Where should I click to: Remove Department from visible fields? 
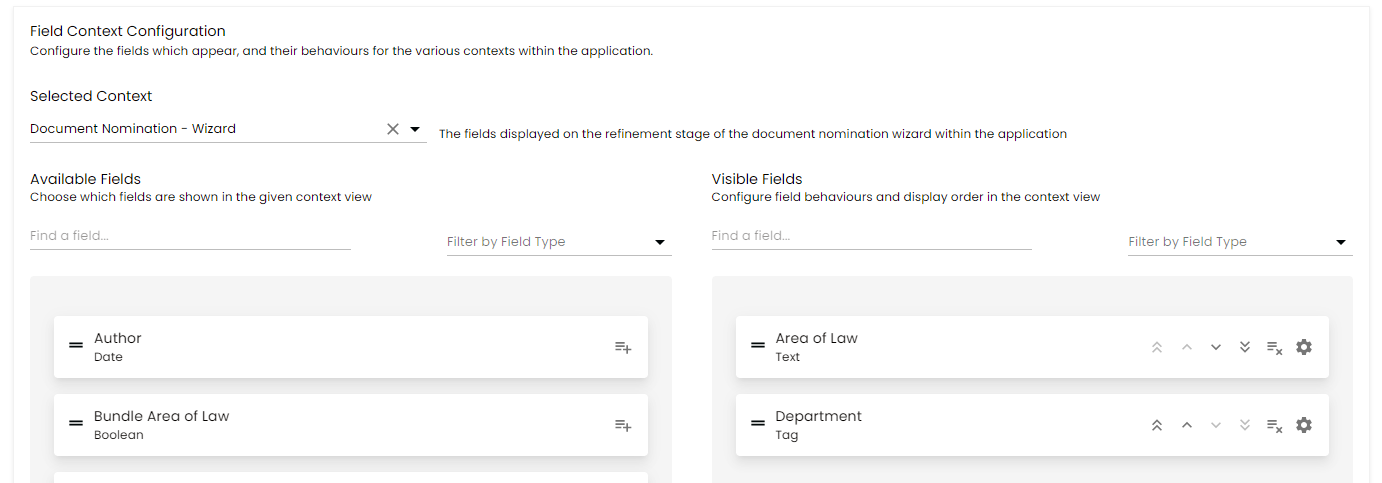point(1274,426)
